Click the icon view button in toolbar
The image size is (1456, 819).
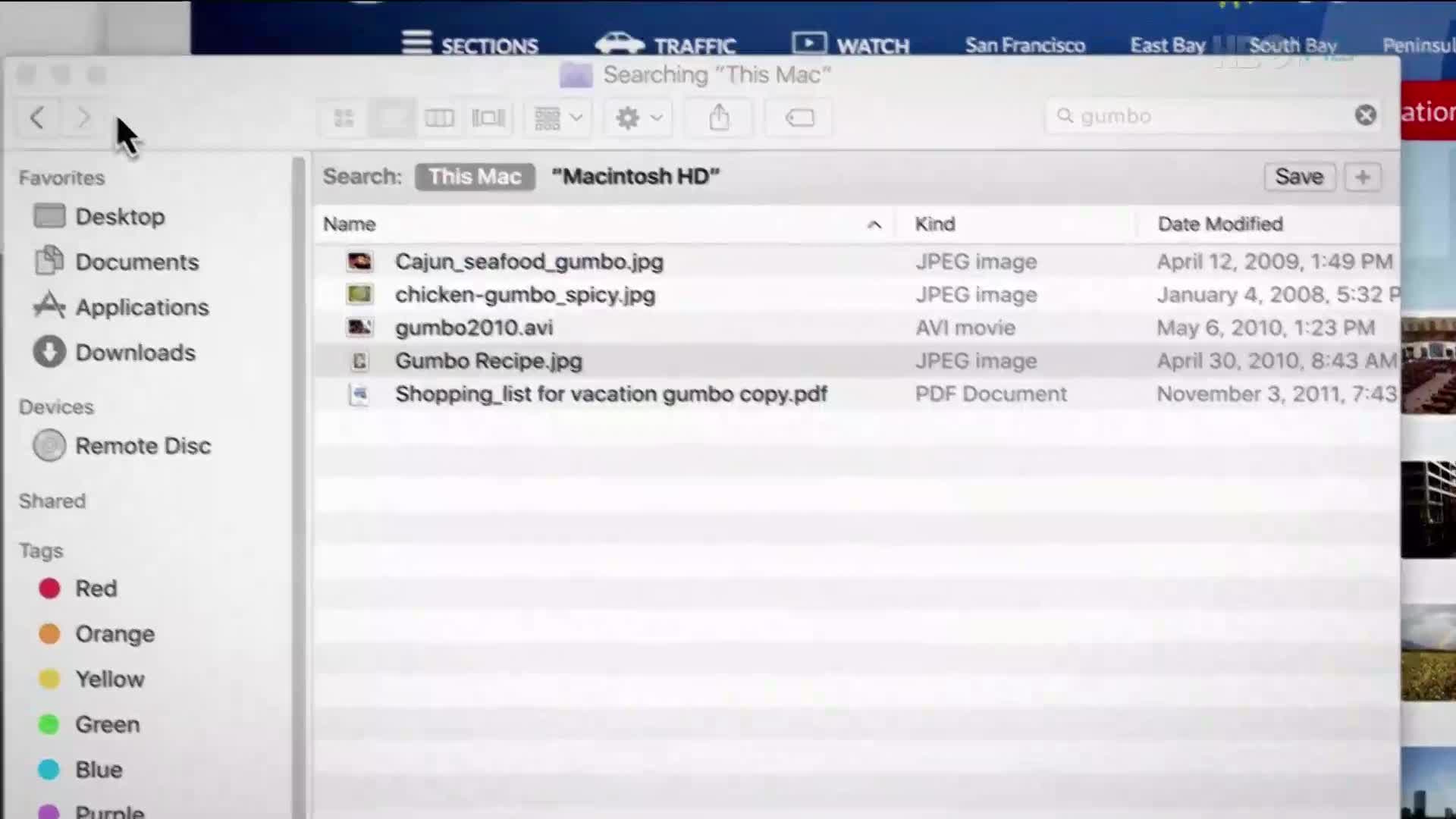[x=343, y=118]
